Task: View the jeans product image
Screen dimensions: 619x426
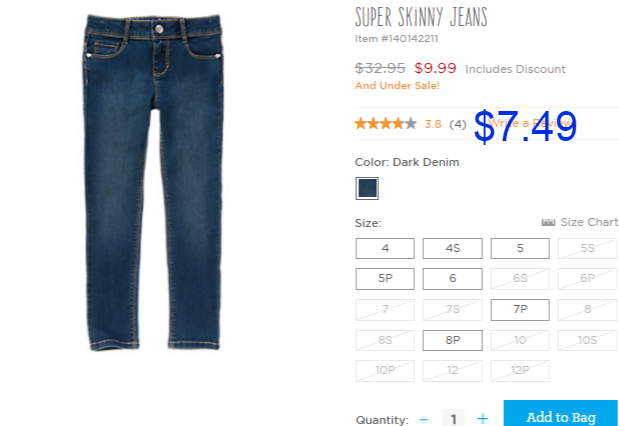Action: tap(153, 182)
